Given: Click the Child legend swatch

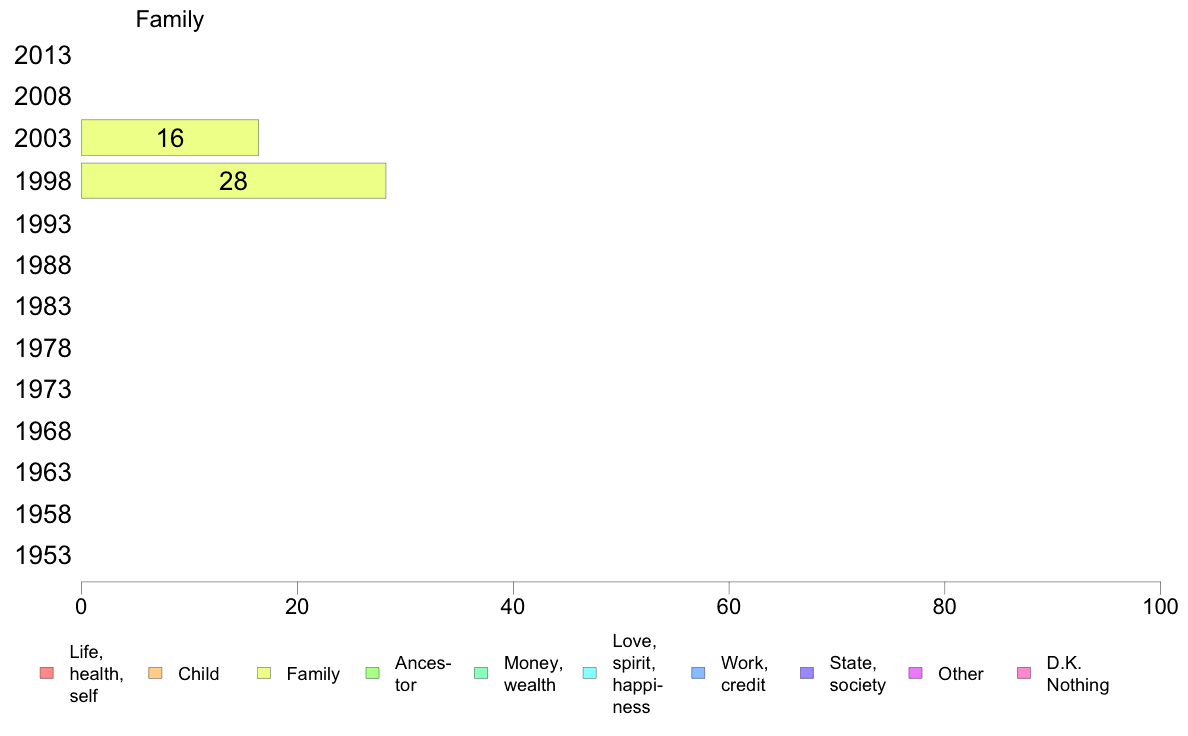Looking at the screenshot, I should click(x=155, y=673).
